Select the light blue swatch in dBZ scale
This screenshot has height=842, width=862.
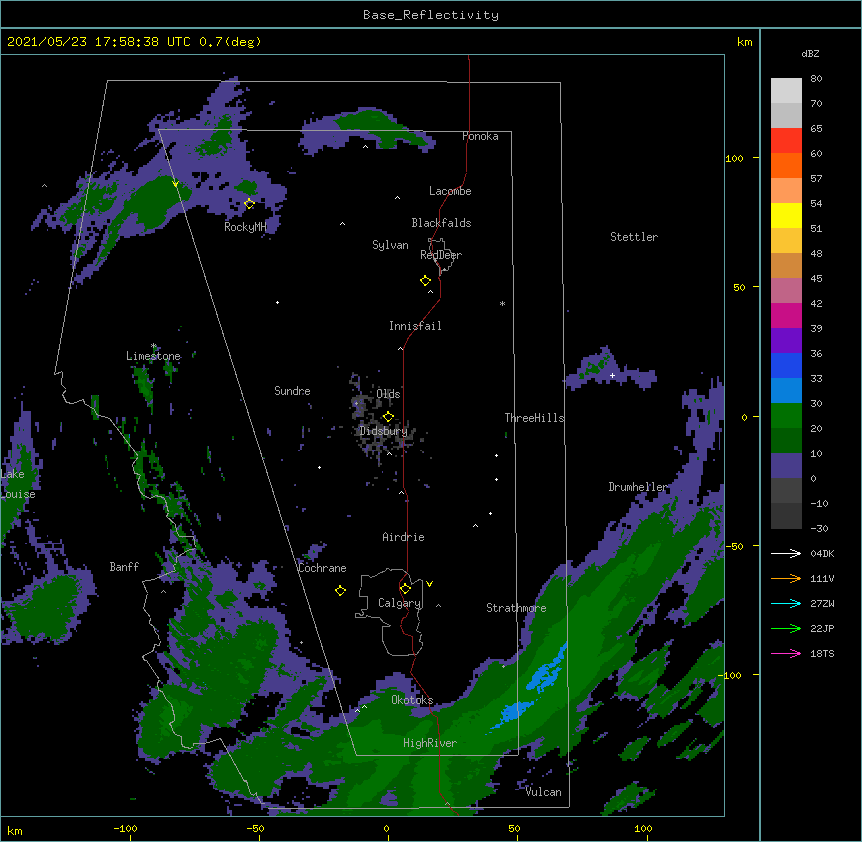(786, 390)
